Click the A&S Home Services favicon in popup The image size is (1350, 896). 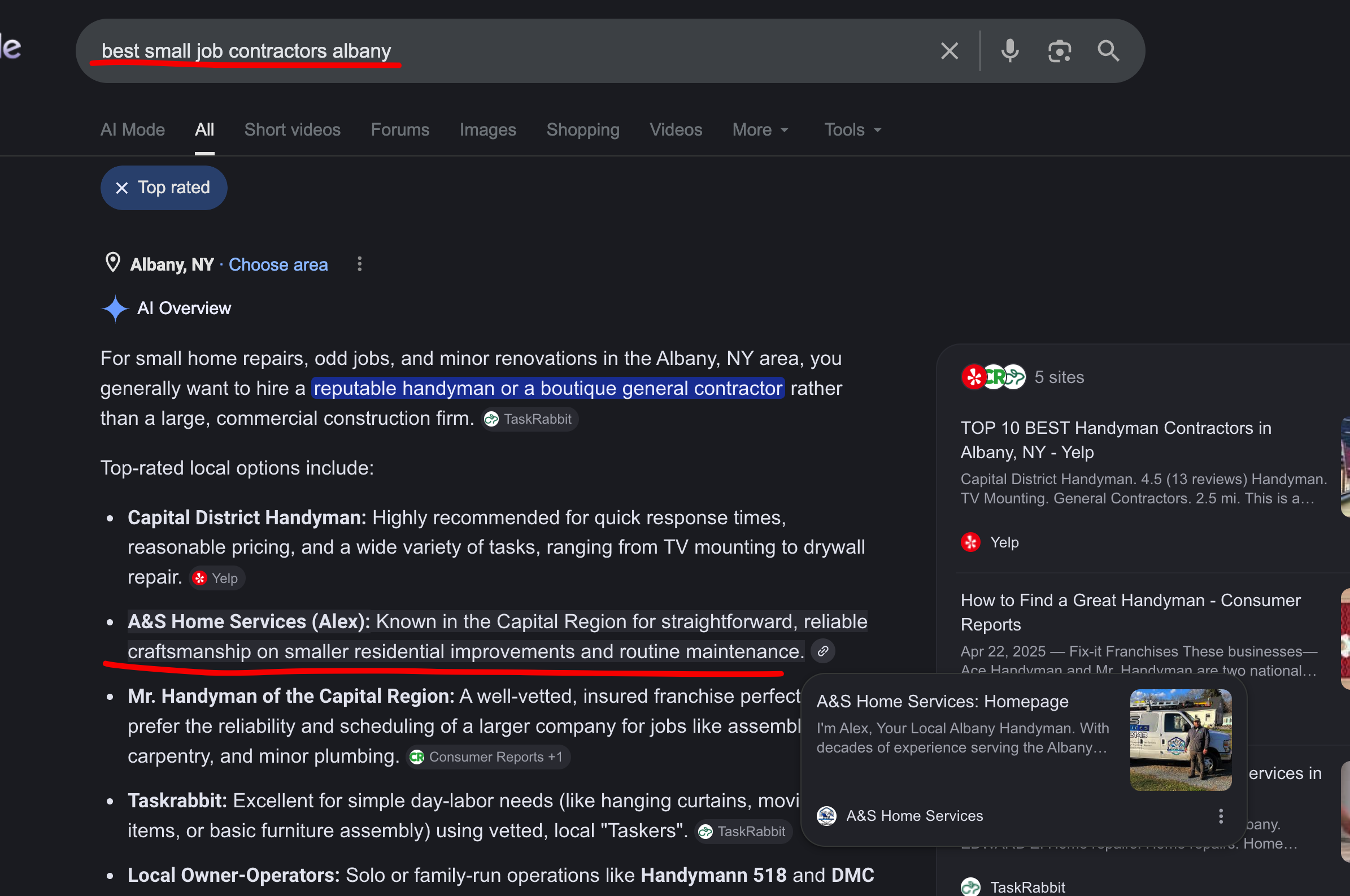point(826,816)
